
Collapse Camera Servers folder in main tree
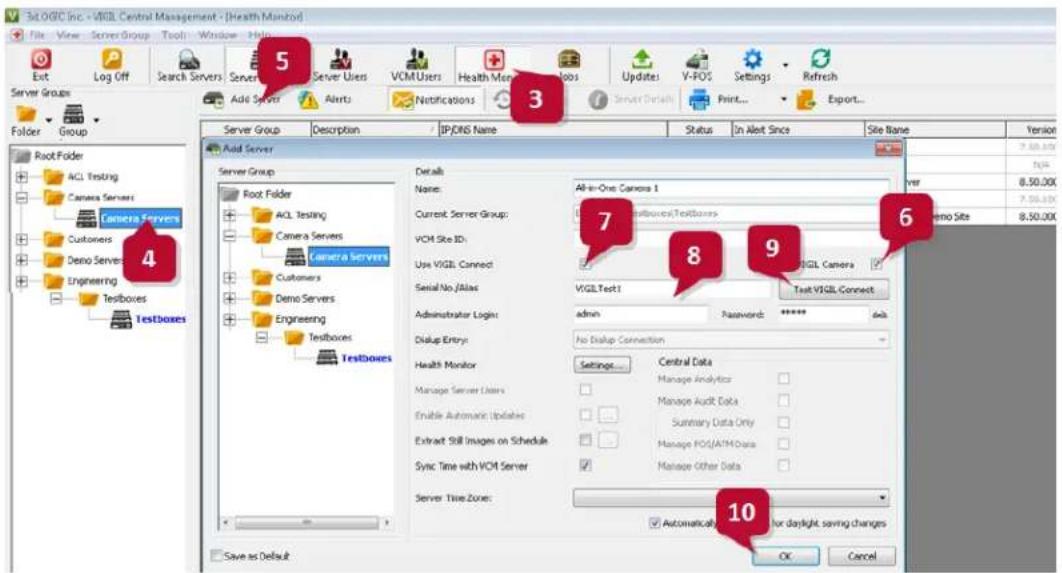22,198
